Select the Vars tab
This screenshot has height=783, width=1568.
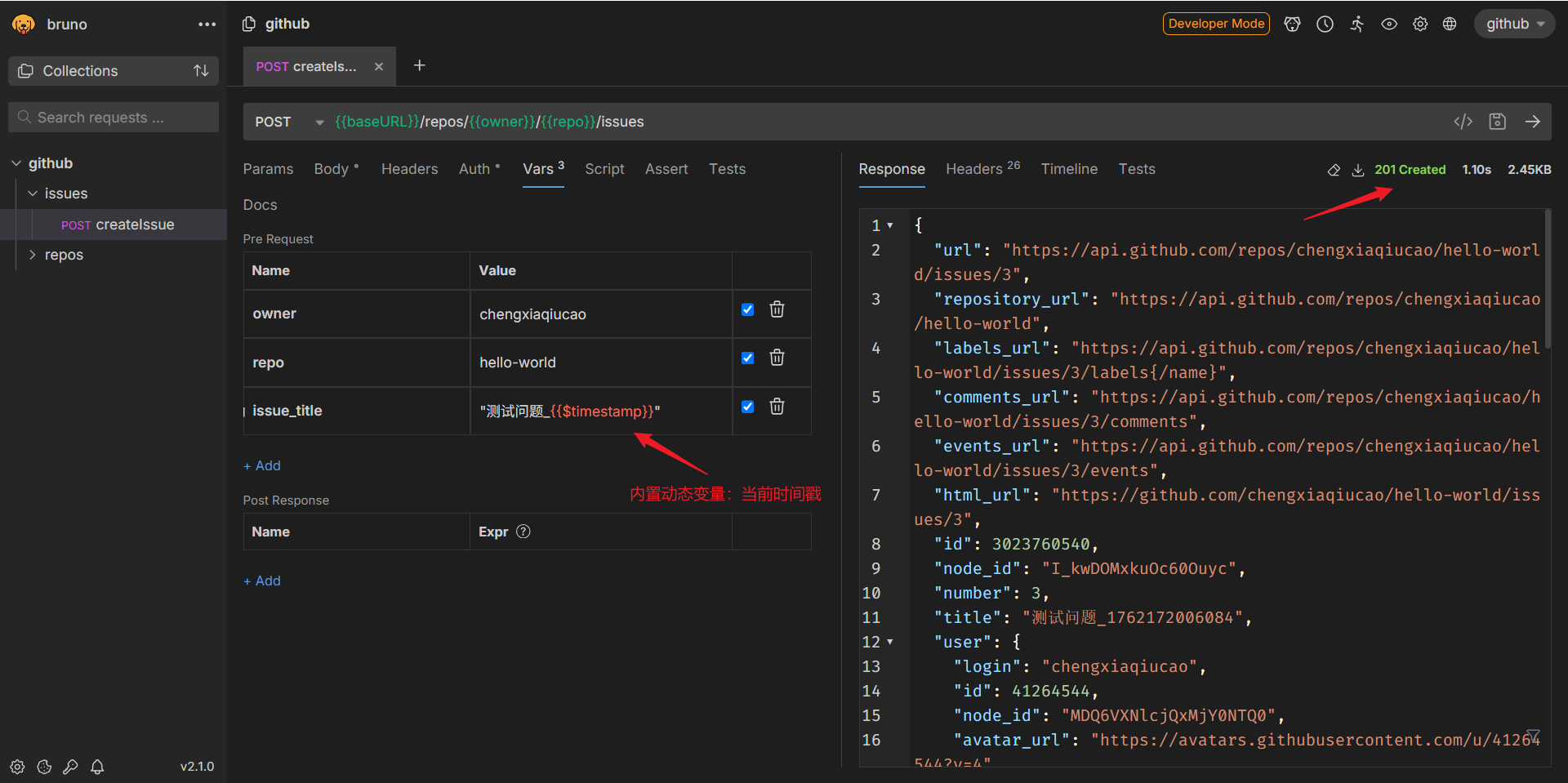[543, 169]
